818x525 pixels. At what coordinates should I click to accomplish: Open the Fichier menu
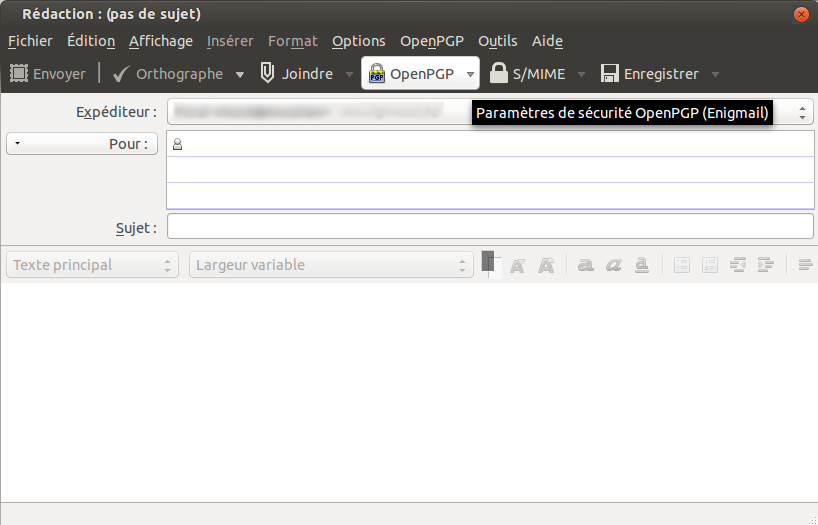tap(30, 41)
